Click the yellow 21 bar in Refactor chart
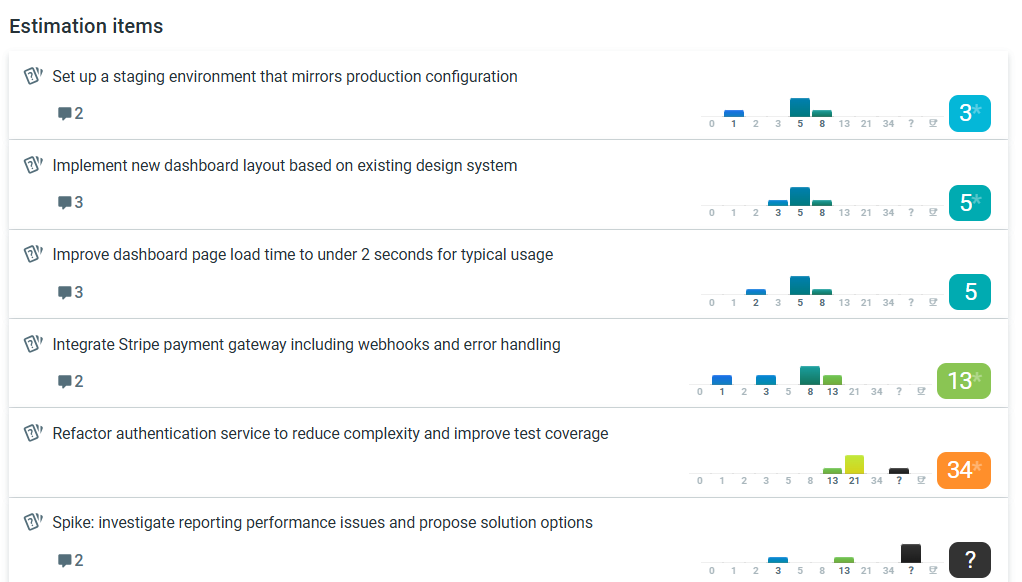 coord(854,464)
